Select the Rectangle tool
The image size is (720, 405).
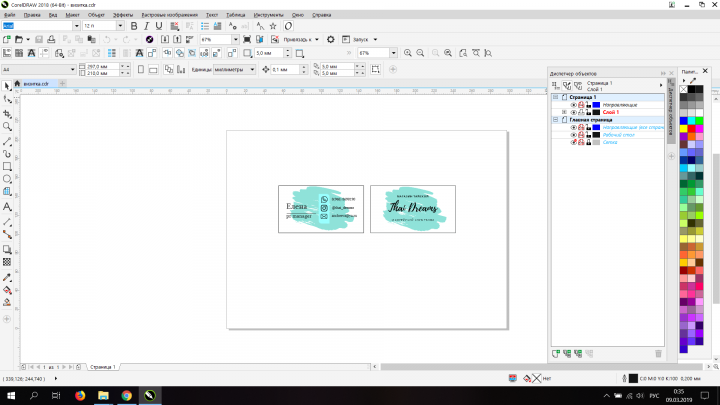[x=7, y=166]
